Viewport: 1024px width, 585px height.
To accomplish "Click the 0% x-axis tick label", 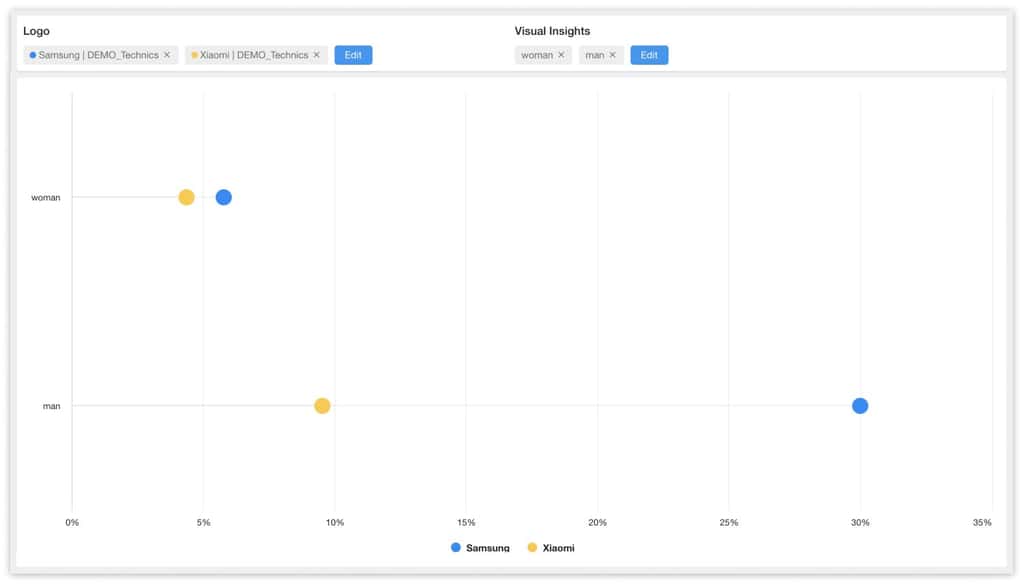I will [72, 522].
